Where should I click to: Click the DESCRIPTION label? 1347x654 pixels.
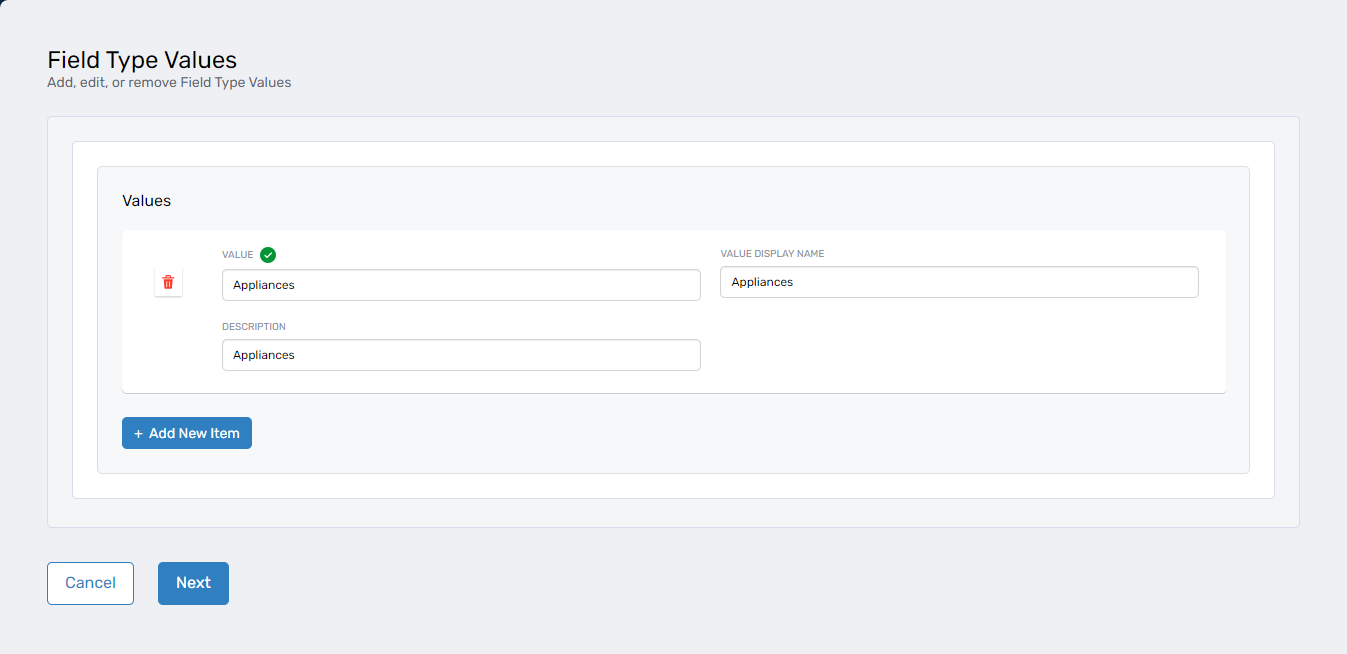253,326
